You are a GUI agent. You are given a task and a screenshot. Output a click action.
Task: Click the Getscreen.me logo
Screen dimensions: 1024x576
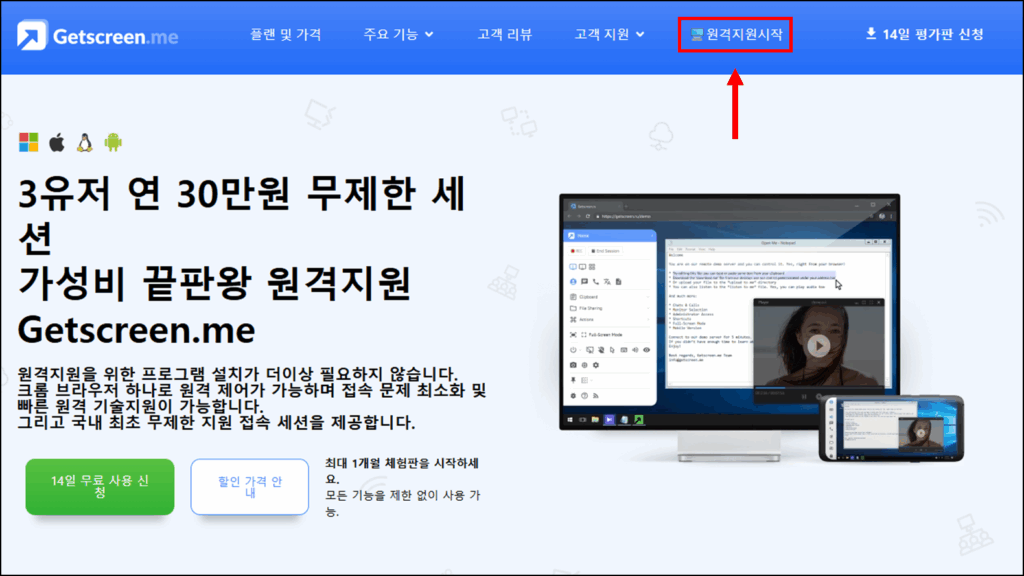[98, 35]
